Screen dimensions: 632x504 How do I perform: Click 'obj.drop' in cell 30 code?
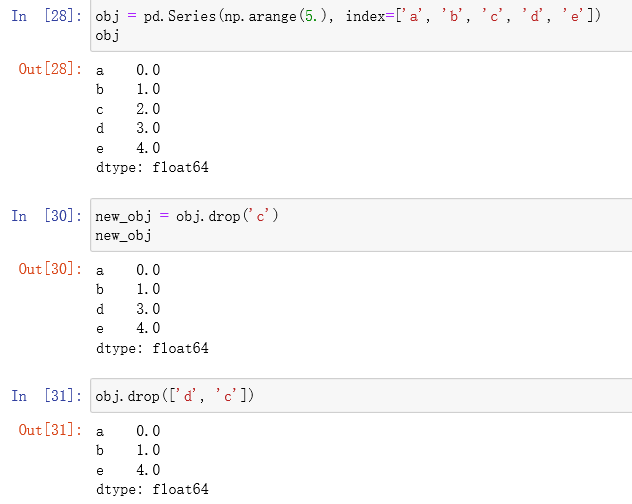click(208, 217)
